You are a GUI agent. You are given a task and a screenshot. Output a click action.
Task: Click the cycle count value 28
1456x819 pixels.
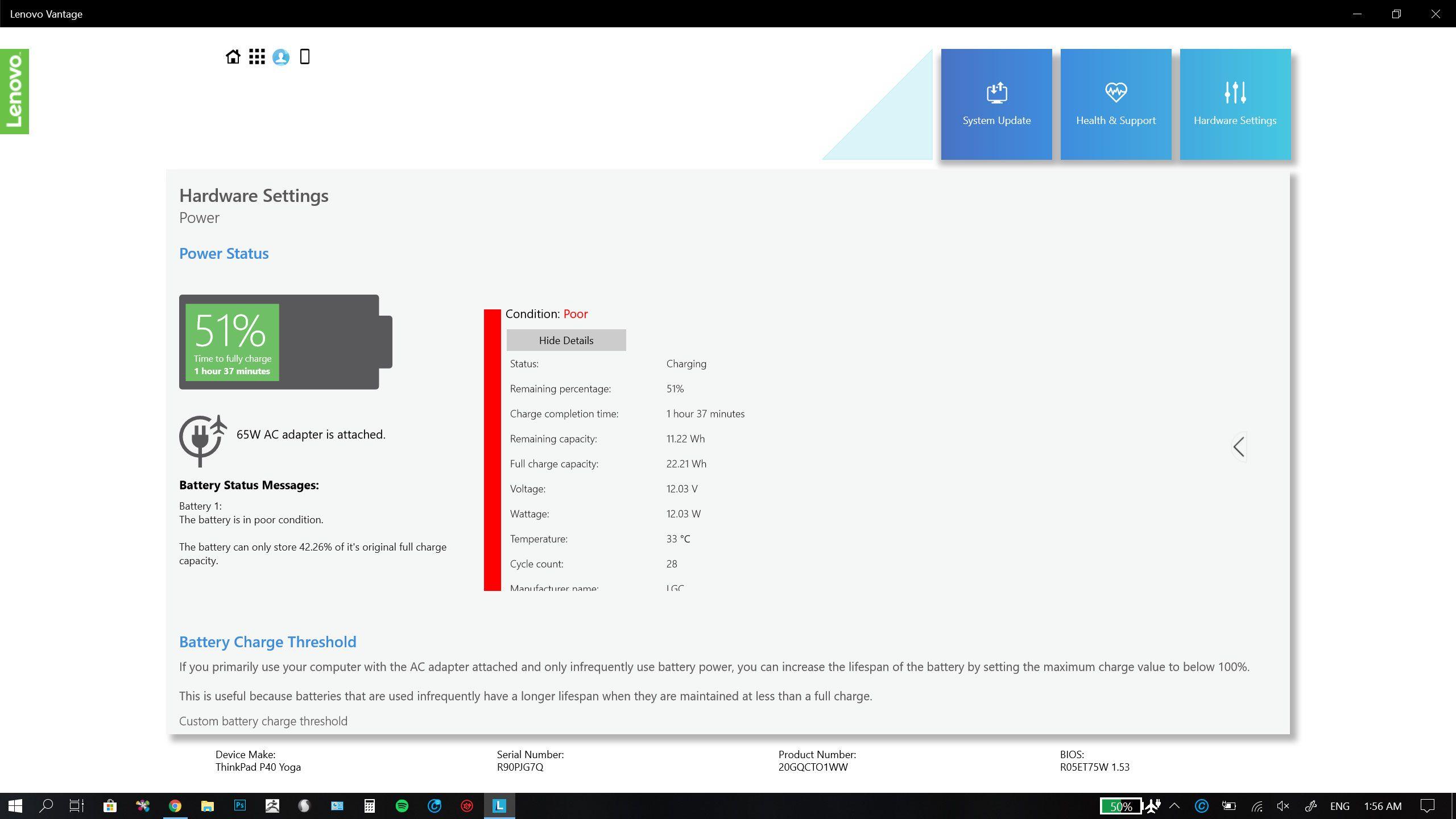(672, 564)
